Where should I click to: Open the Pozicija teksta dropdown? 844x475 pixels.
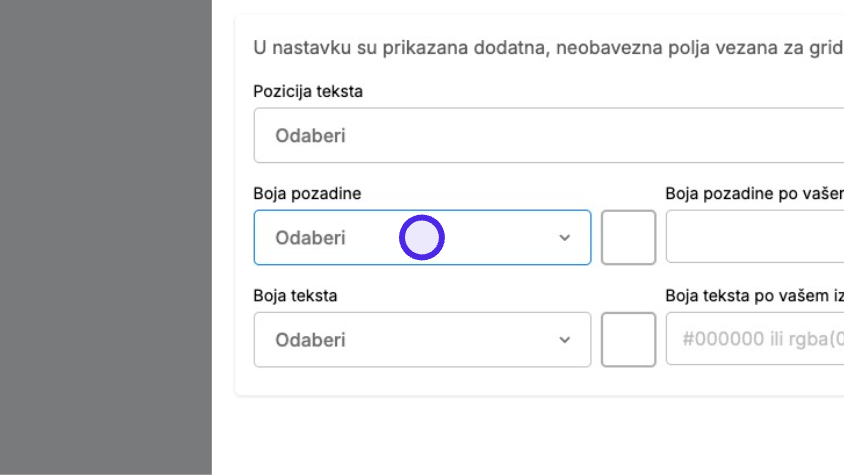click(x=548, y=135)
